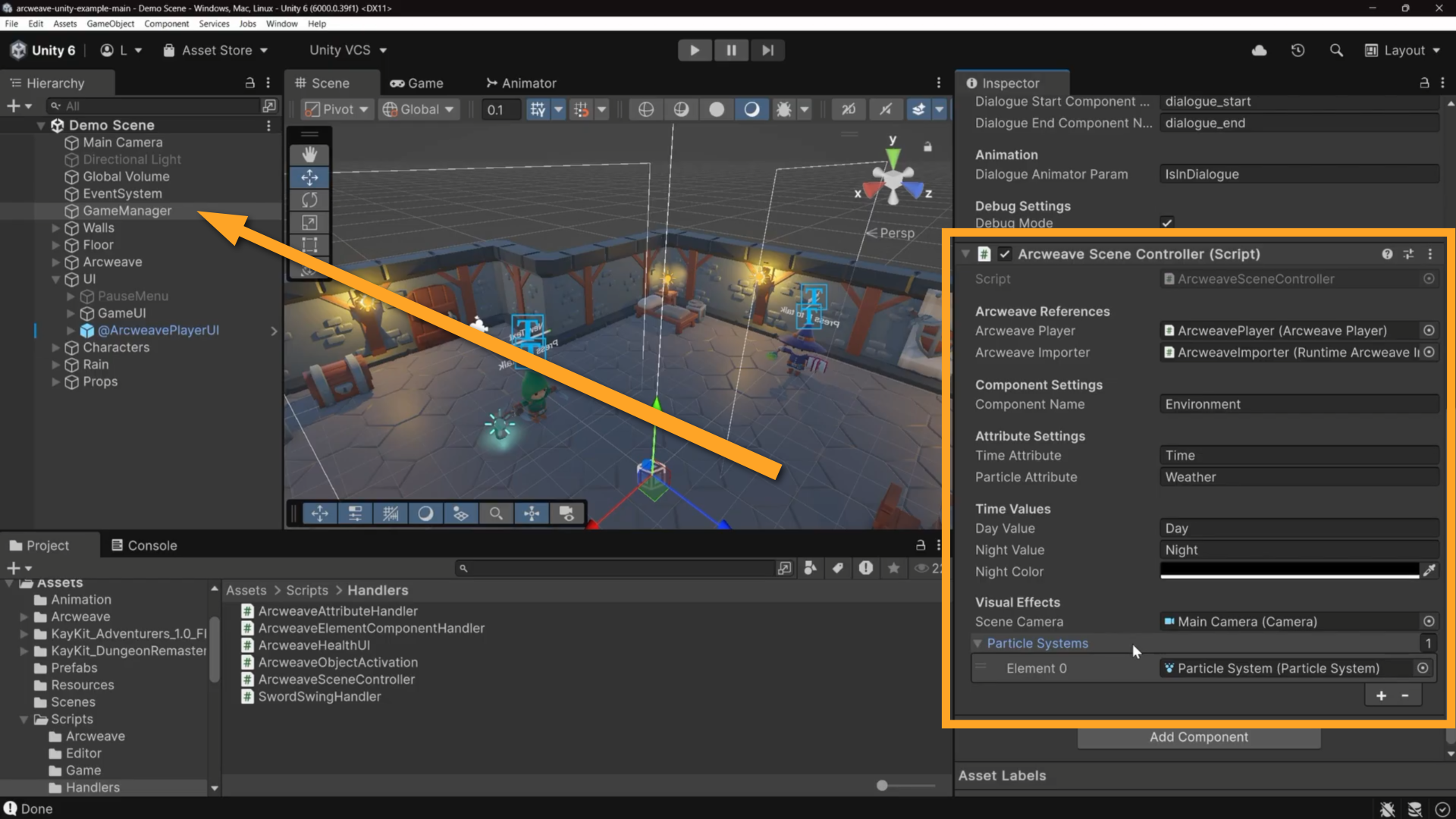Collapse the UI object in Hierarchy
Screen dimensions: 1456x819
(x=55, y=279)
